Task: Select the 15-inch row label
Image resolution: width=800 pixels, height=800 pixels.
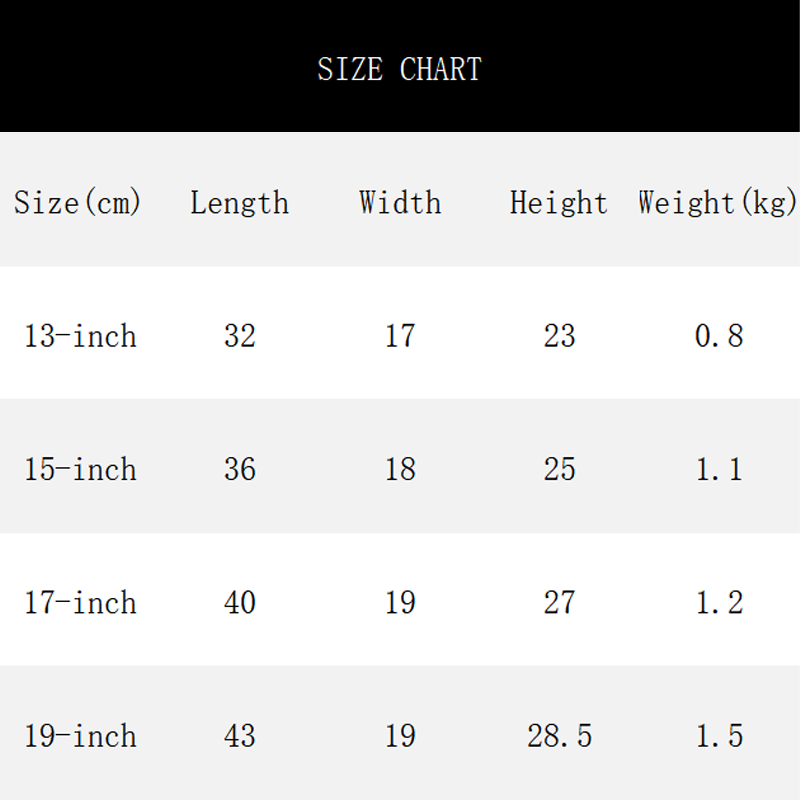Action: tap(80, 469)
